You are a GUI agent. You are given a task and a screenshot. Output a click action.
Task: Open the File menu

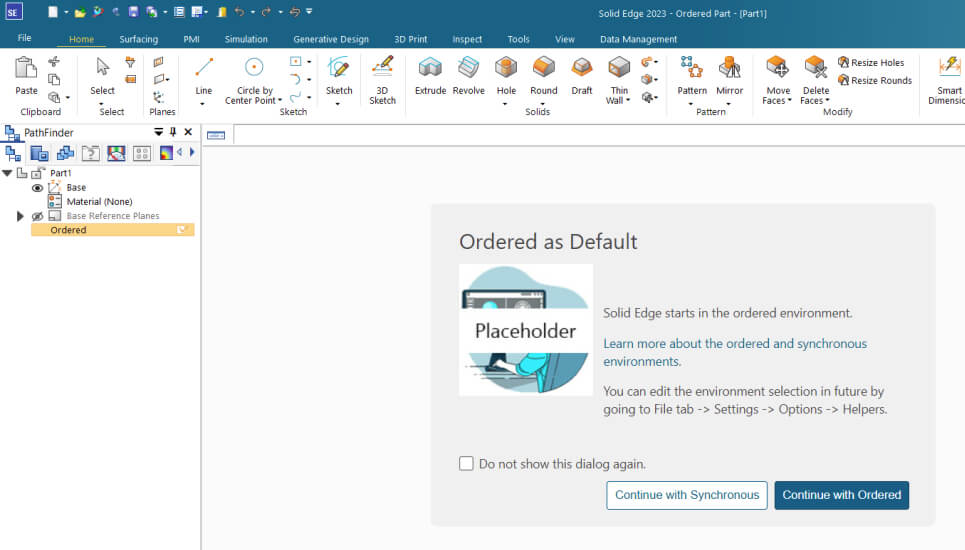[25, 38]
